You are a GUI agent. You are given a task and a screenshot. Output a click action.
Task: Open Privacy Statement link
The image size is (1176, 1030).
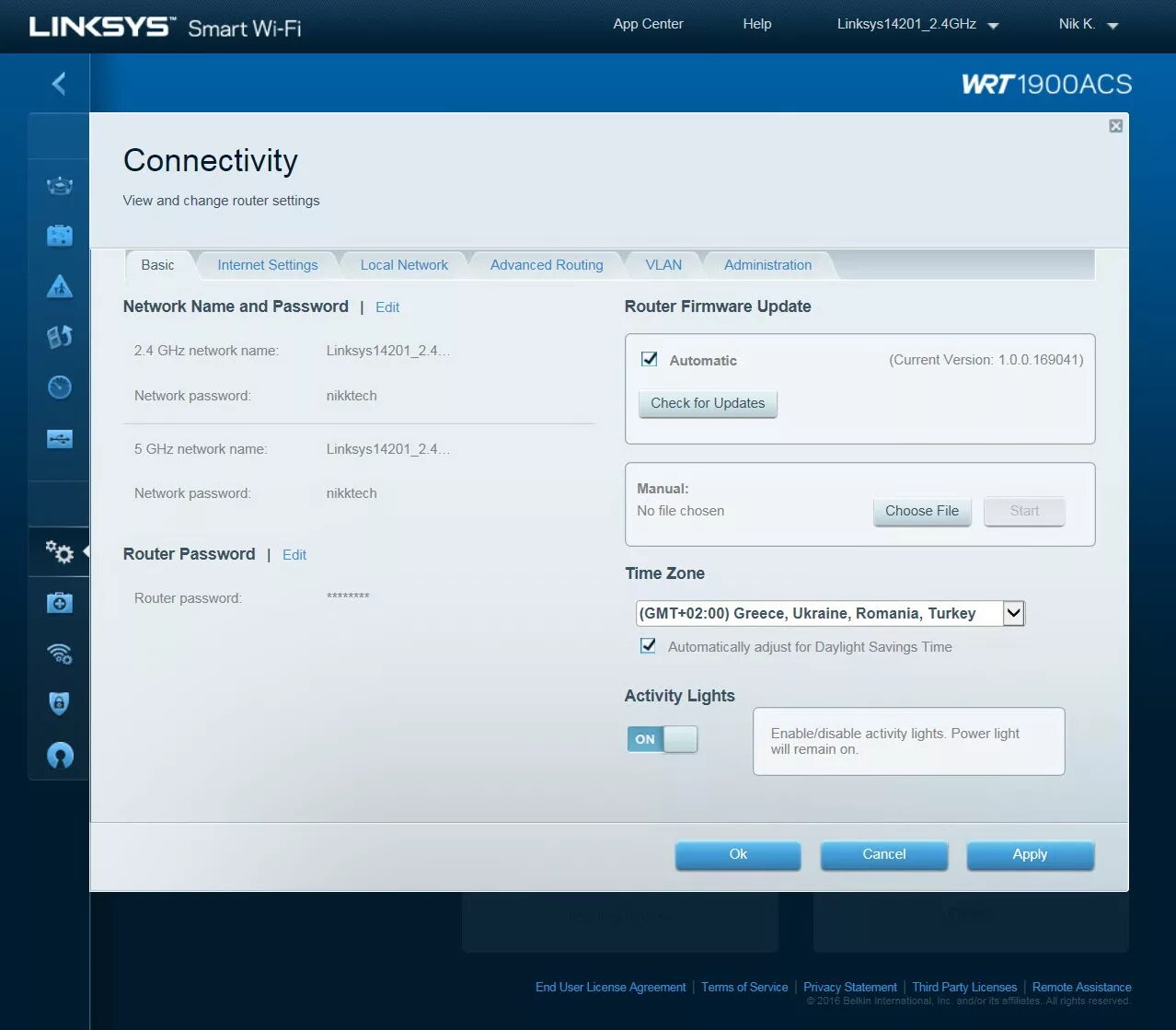[x=850, y=987]
